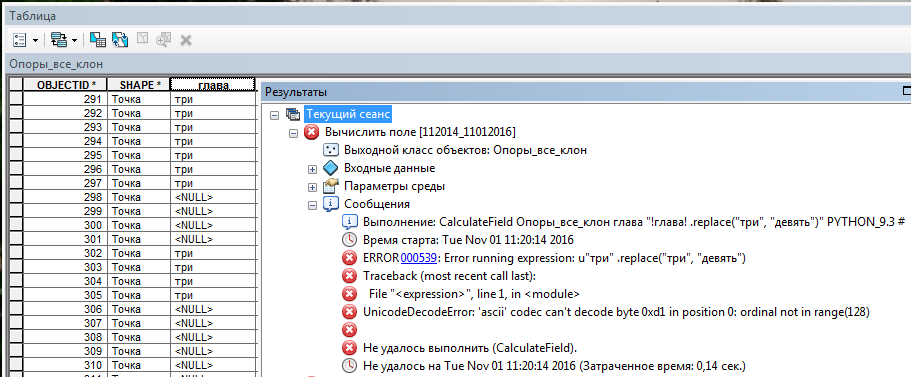Screen dimensions: 911x377
Task: Open the dropdown arrow next to Table Options
Action: [35, 41]
